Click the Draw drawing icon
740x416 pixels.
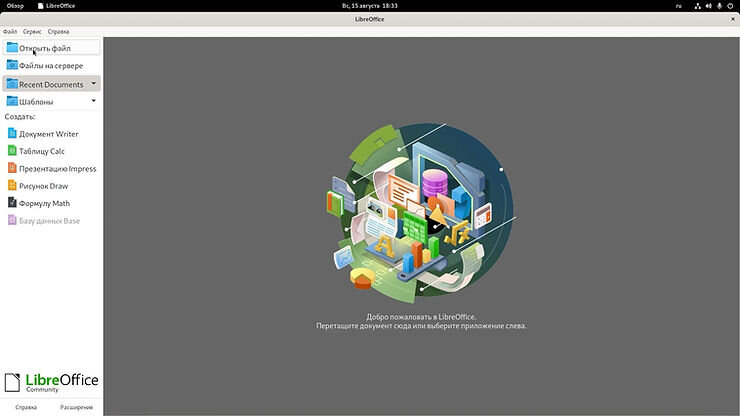(12, 186)
